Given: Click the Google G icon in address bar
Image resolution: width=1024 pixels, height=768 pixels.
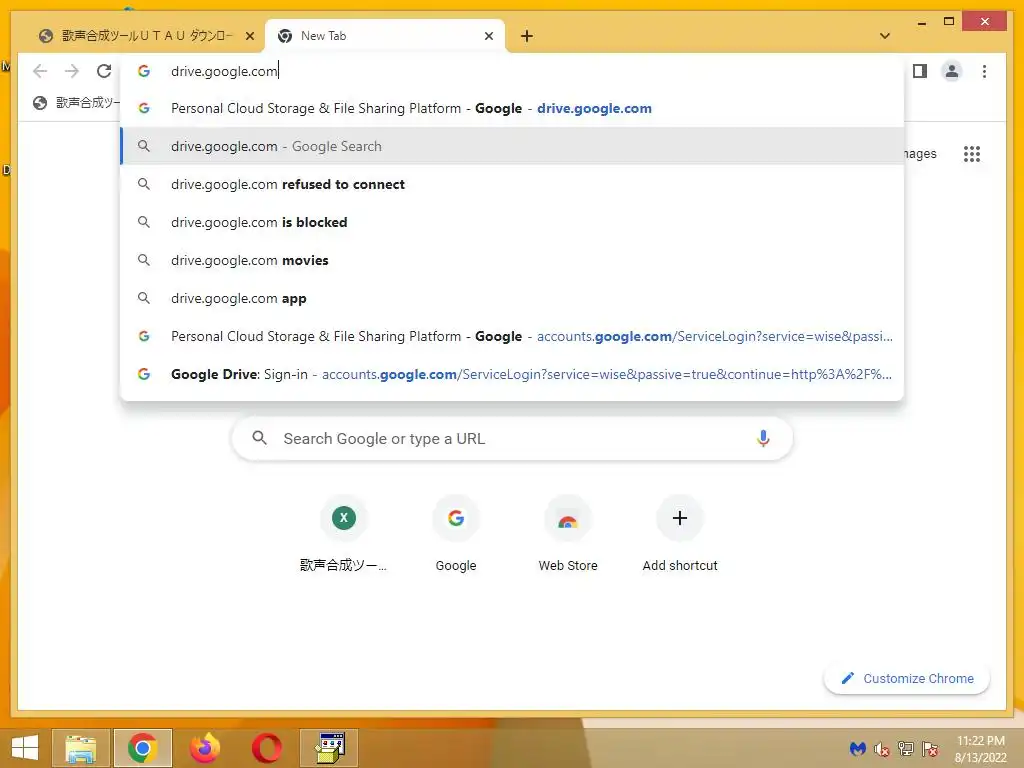Looking at the screenshot, I should [x=144, y=71].
